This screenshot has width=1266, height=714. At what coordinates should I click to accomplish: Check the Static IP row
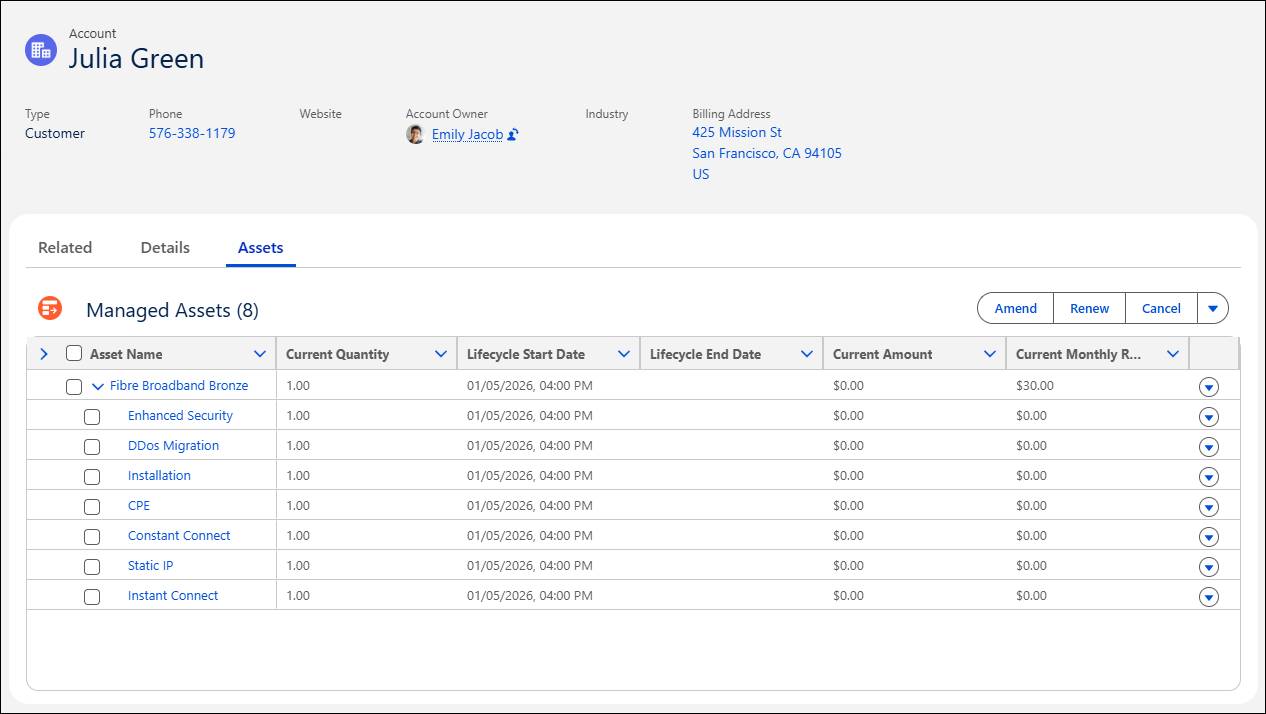[x=92, y=566]
